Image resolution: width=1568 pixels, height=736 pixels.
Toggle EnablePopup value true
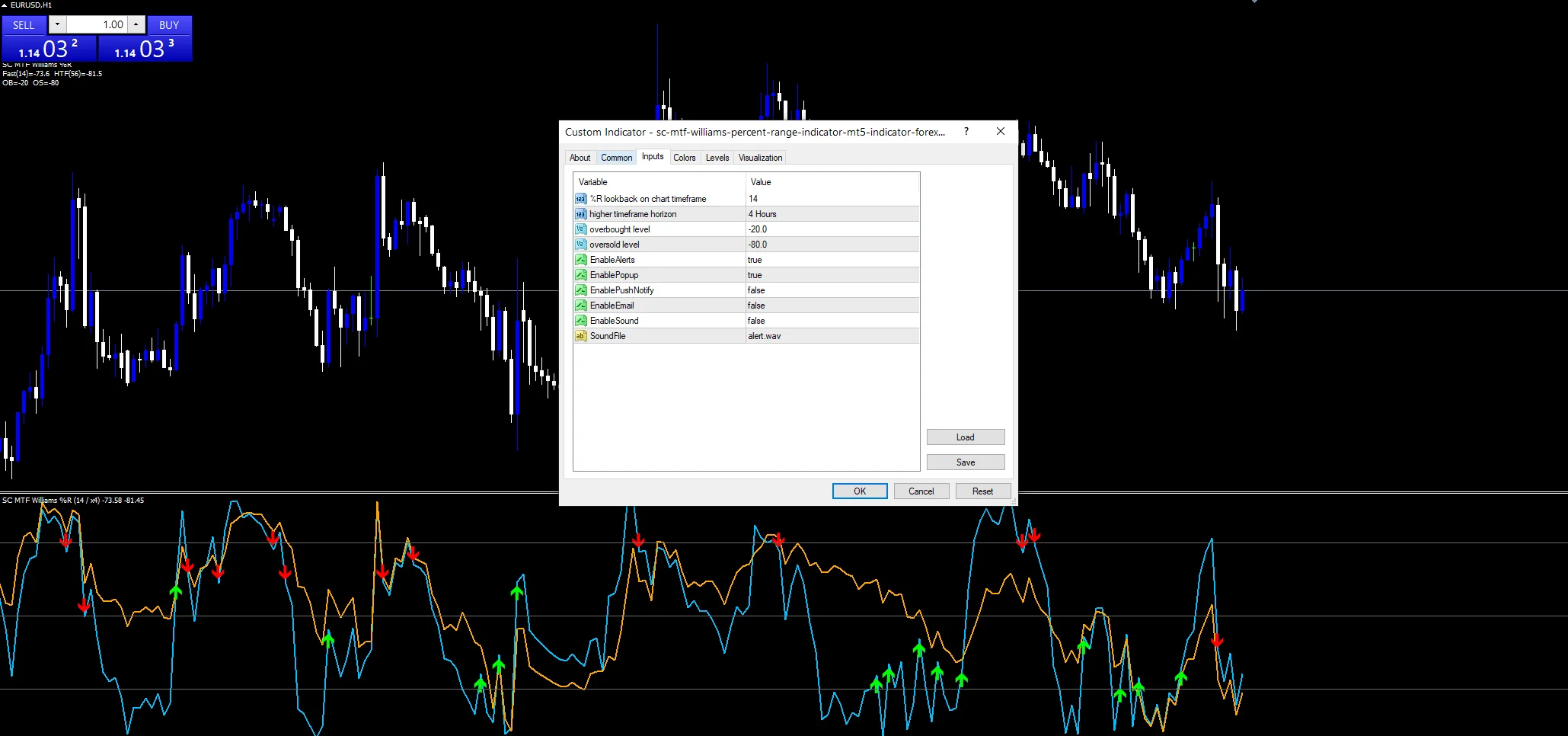(x=832, y=275)
